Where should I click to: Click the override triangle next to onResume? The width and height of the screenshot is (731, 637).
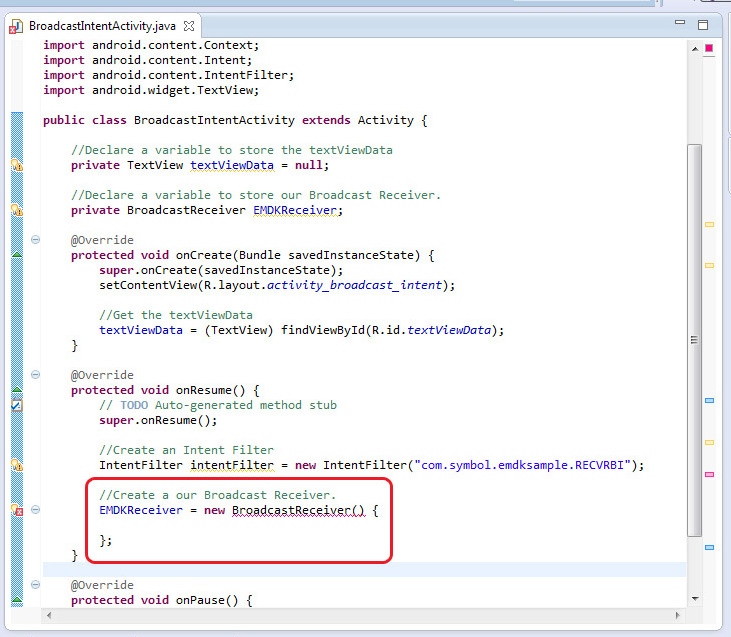click(16, 390)
